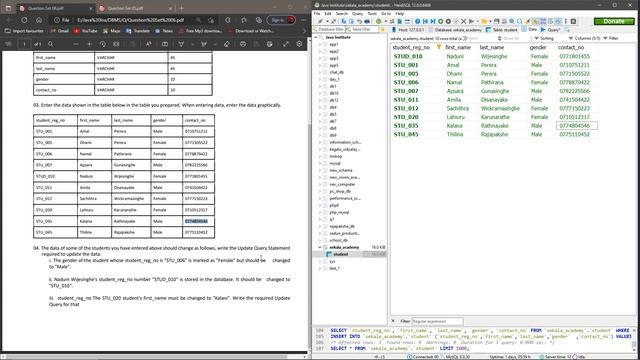640x360 pixels.
Task: Click the Edge refresh button
Action: [x=24, y=20]
